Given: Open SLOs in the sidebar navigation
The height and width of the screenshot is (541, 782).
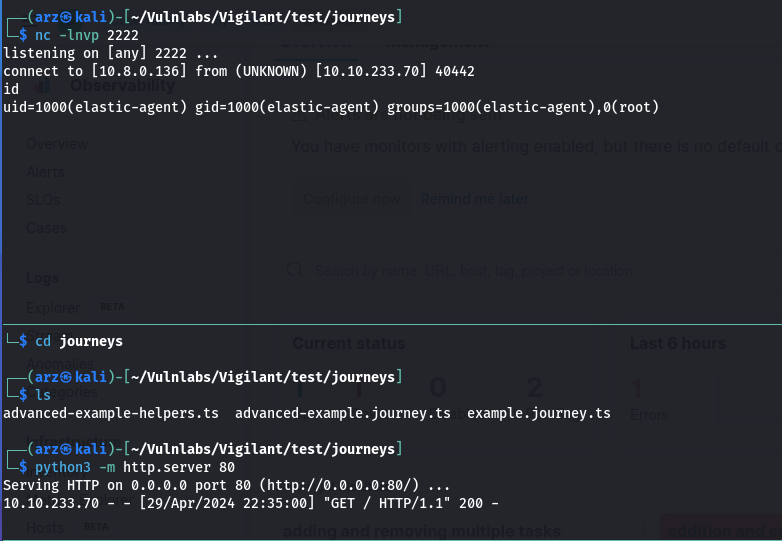Looking at the screenshot, I should 43,200.
